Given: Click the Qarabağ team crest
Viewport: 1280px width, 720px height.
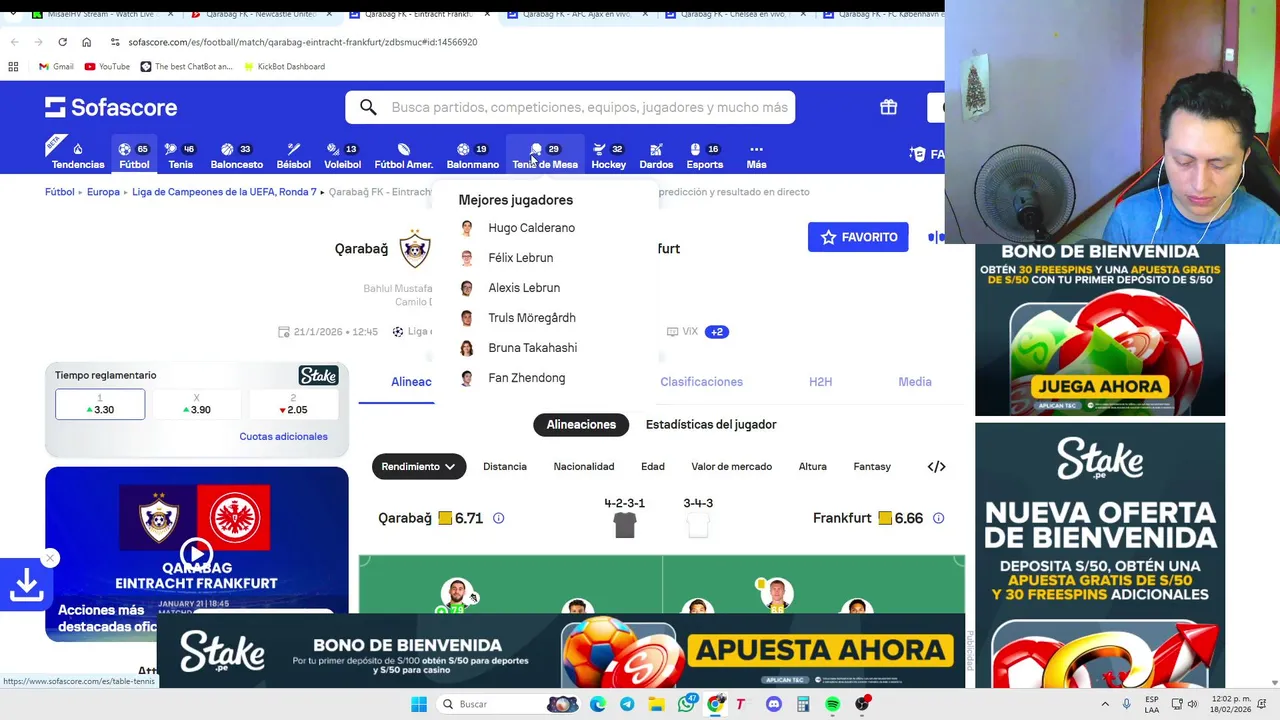Looking at the screenshot, I should coord(414,249).
